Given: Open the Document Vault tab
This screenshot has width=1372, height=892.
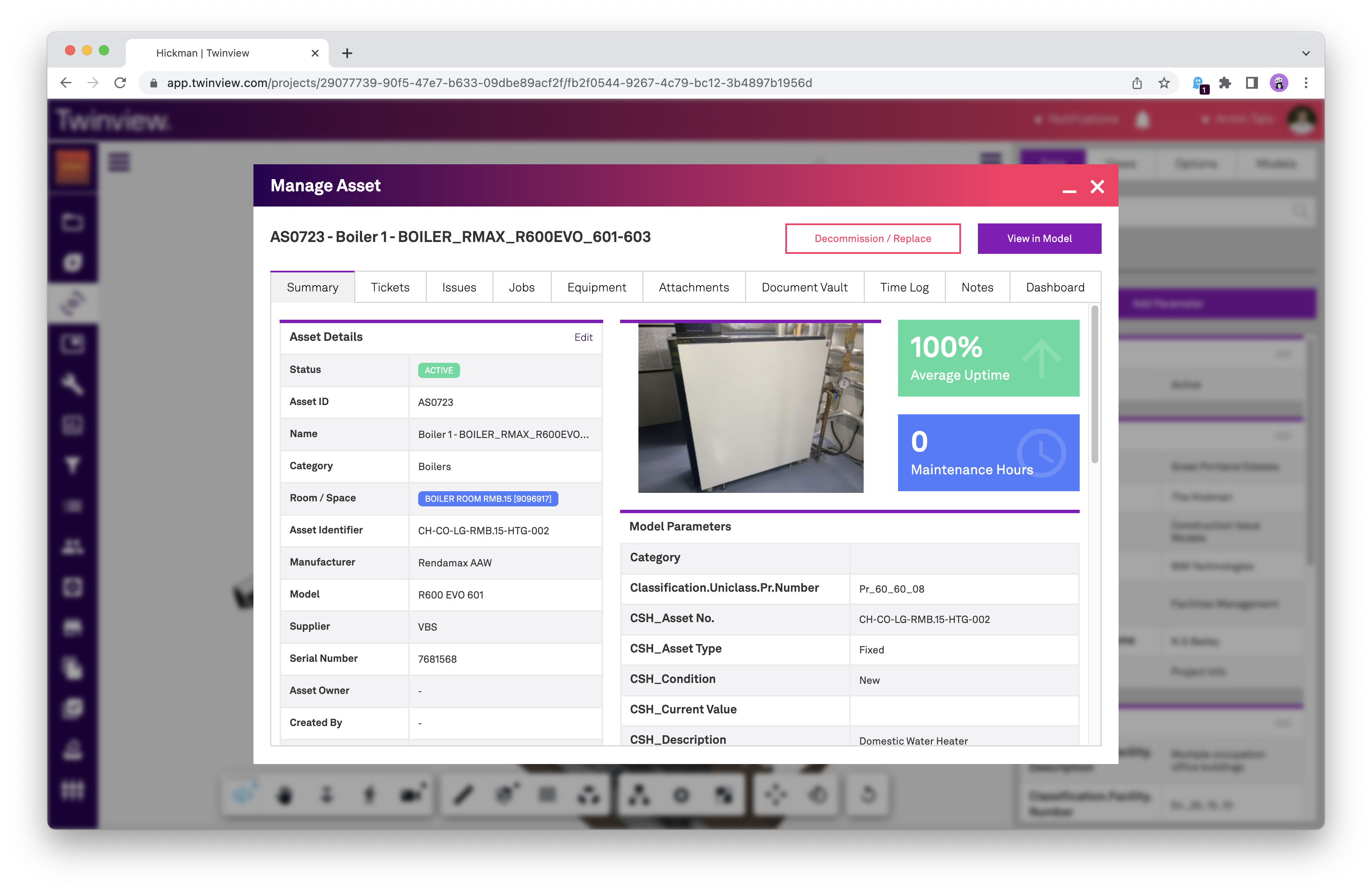Looking at the screenshot, I should coord(804,287).
